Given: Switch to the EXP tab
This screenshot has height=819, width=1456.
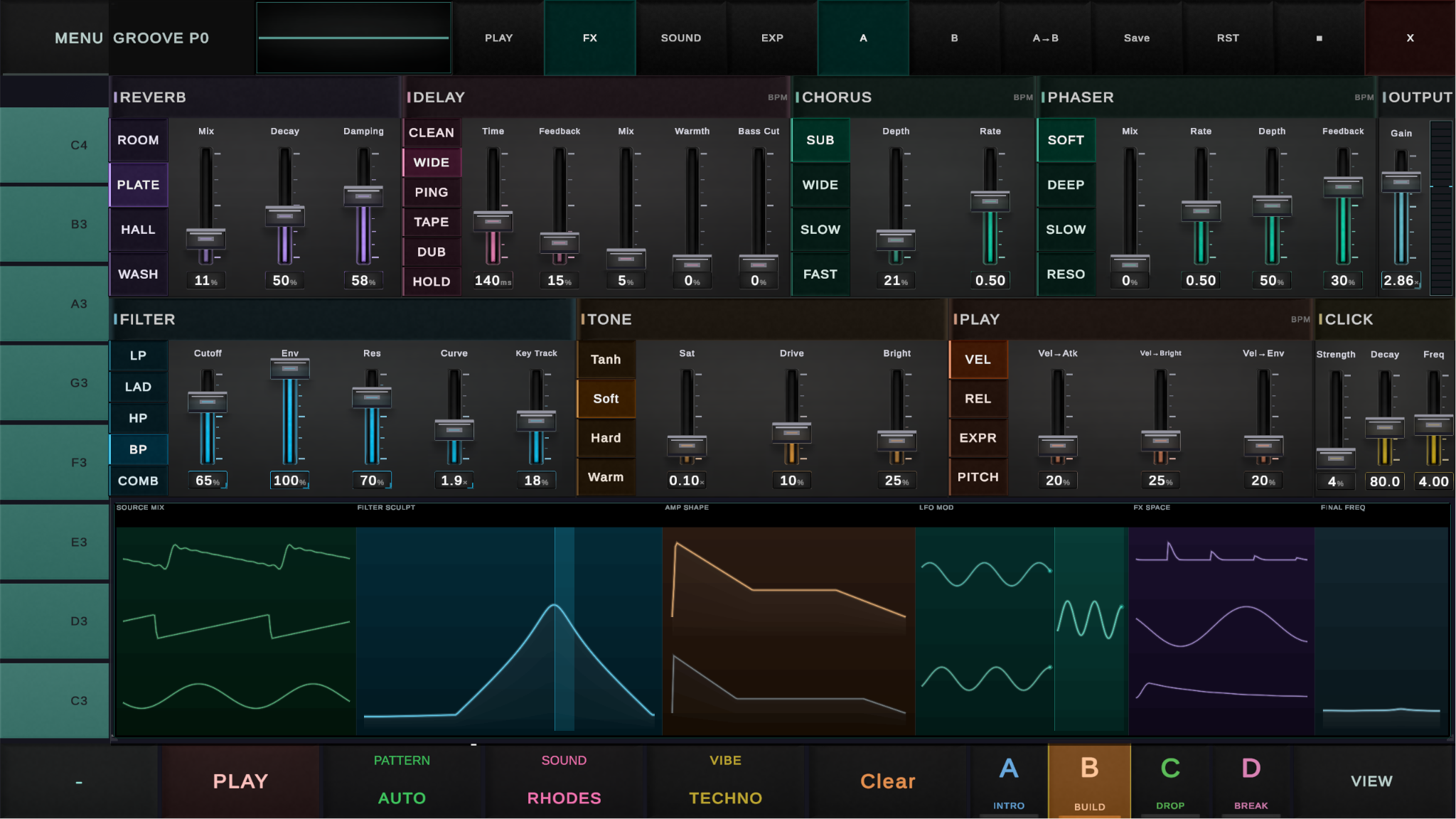Looking at the screenshot, I should (x=772, y=38).
